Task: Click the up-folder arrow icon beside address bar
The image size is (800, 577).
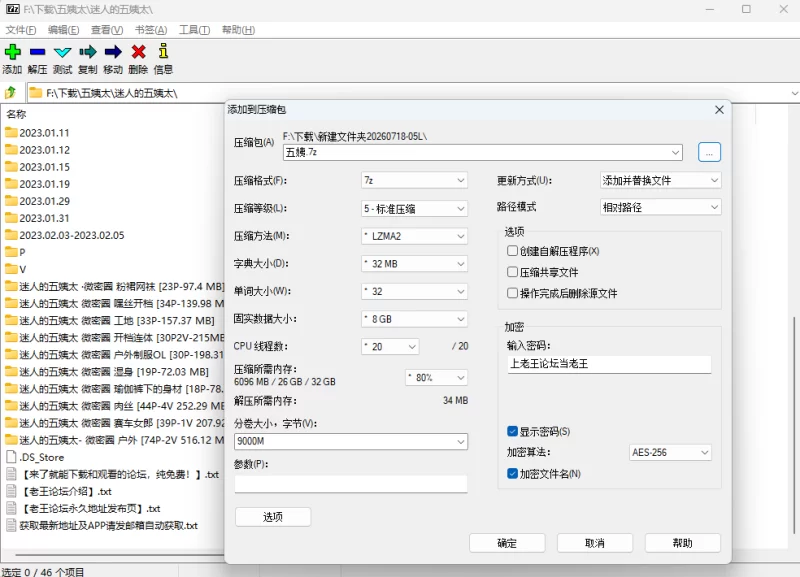Action: coord(10,93)
